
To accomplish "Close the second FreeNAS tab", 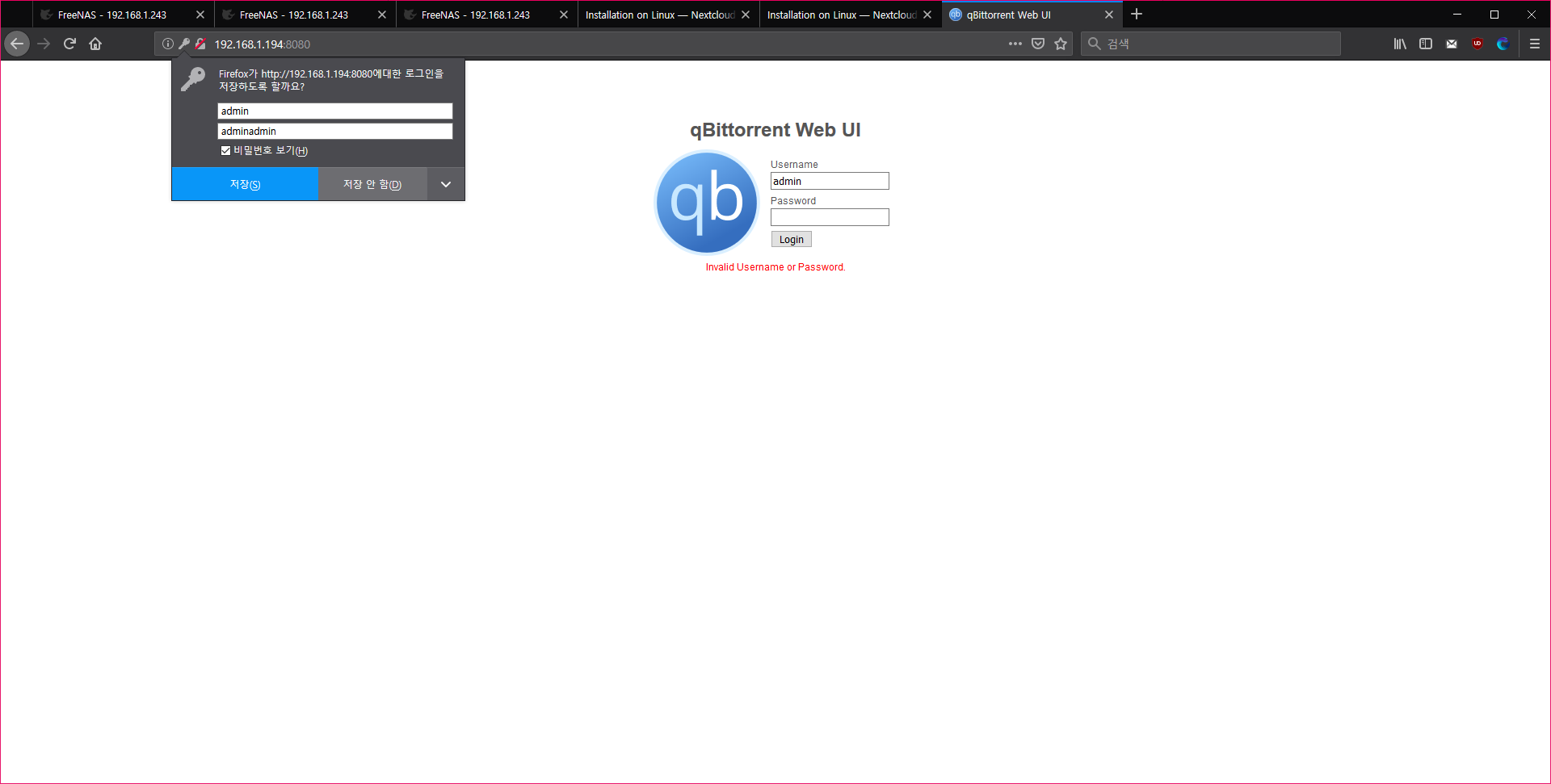I will click(382, 15).
